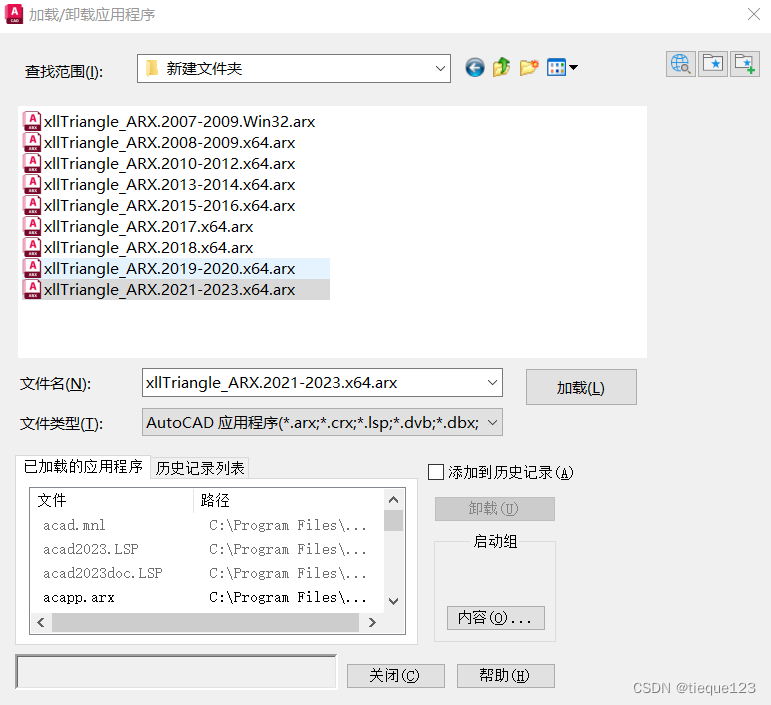Open the Favorites folder icon
Viewport: 771px width, 705px height.
713,64
